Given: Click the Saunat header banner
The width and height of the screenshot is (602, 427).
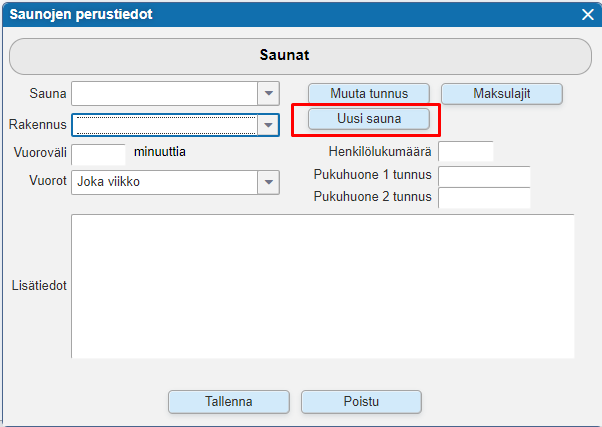Looking at the screenshot, I should tap(300, 56).
